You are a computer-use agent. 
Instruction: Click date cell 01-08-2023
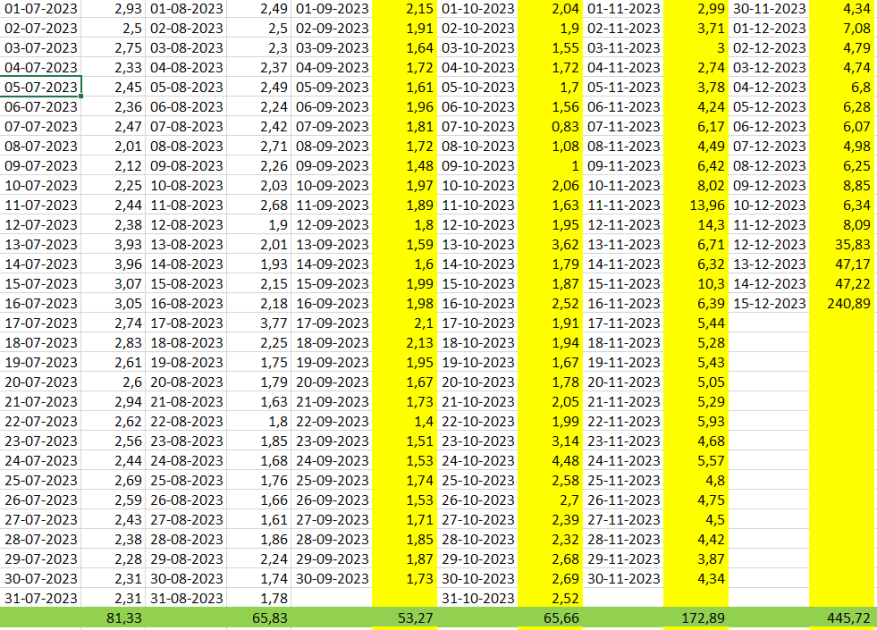(187, 9)
